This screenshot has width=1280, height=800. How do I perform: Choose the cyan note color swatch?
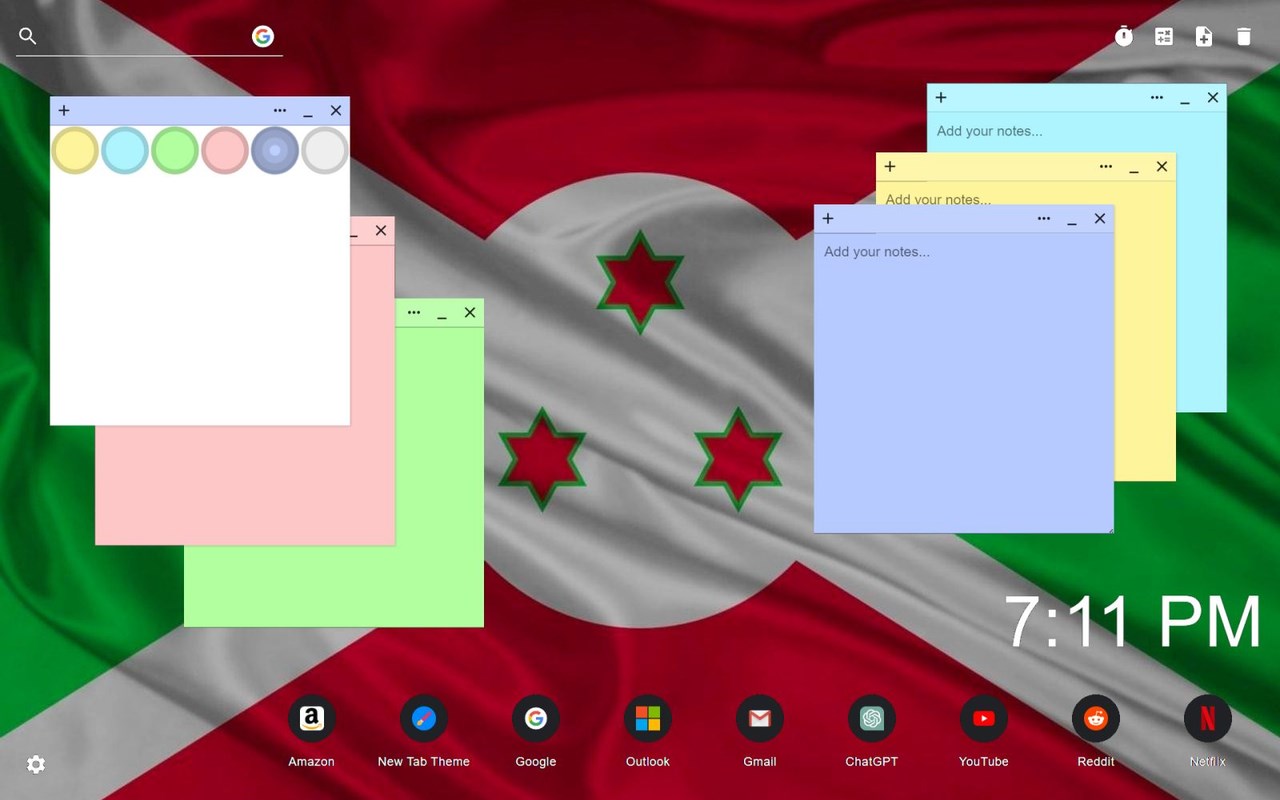[x=125, y=150]
